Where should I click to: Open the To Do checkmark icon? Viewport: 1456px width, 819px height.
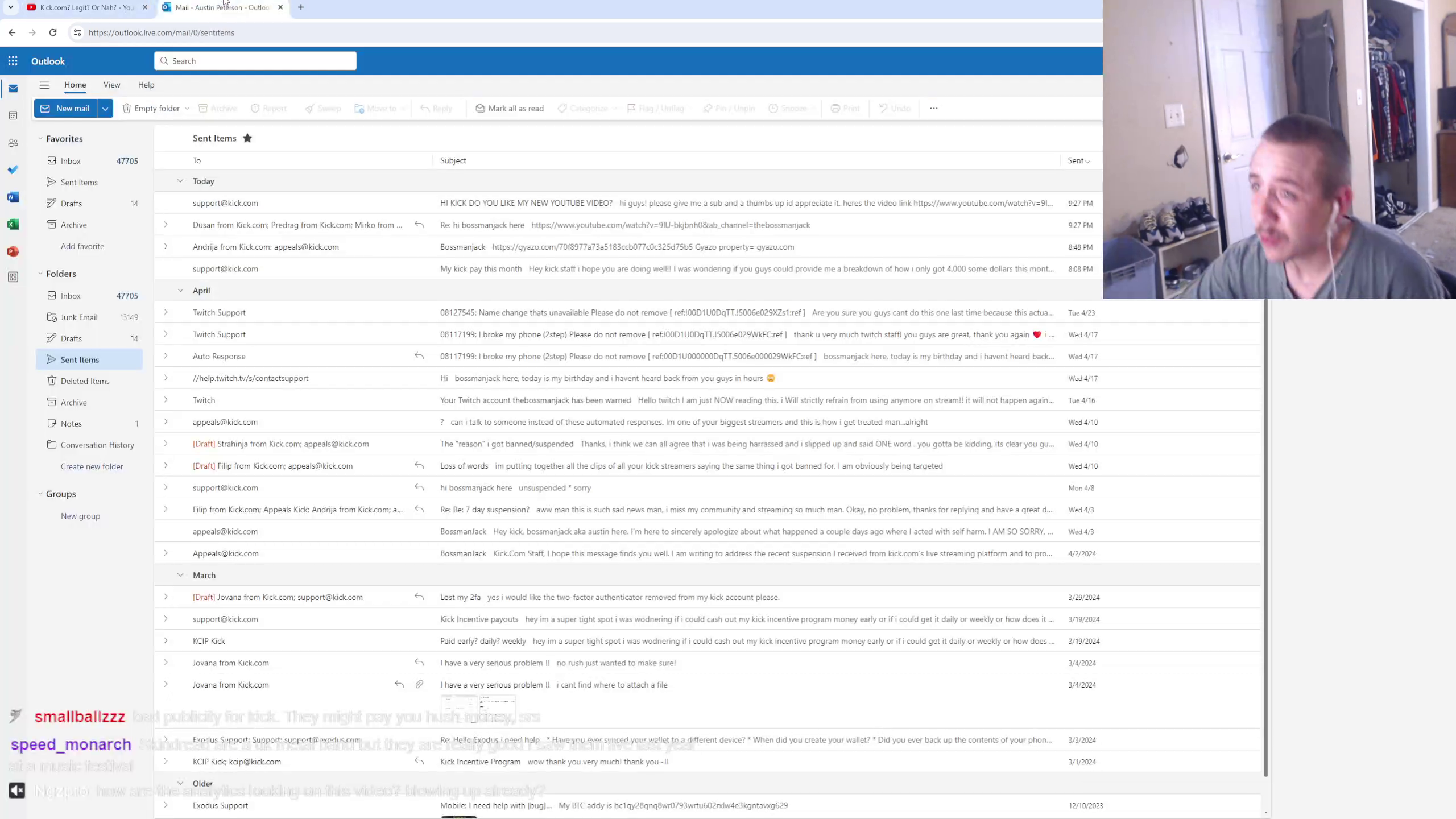(13, 169)
